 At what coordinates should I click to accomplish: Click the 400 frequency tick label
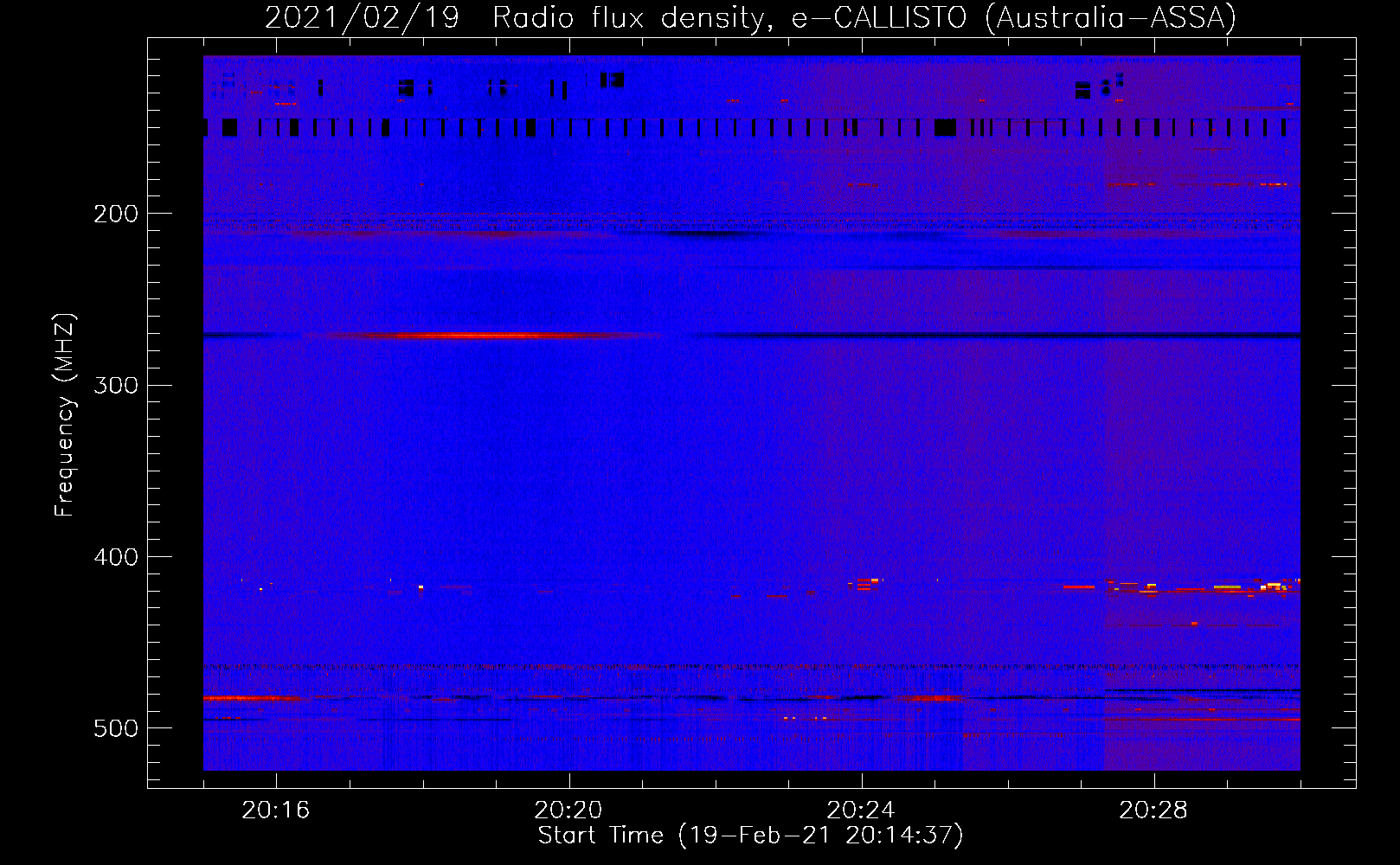(x=116, y=557)
